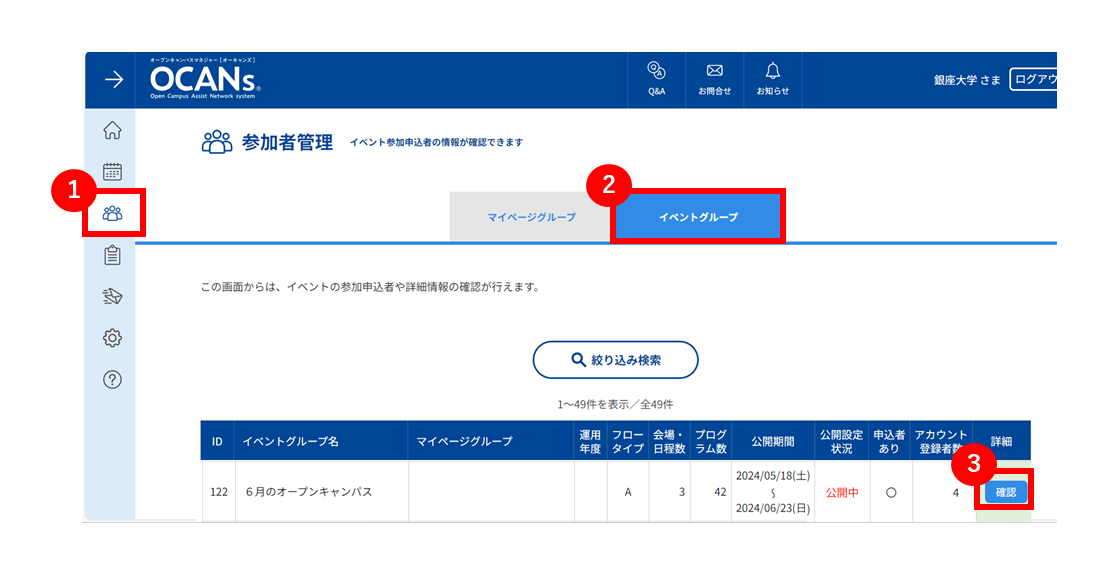Open the お知らせ bell notifications

pos(773,80)
